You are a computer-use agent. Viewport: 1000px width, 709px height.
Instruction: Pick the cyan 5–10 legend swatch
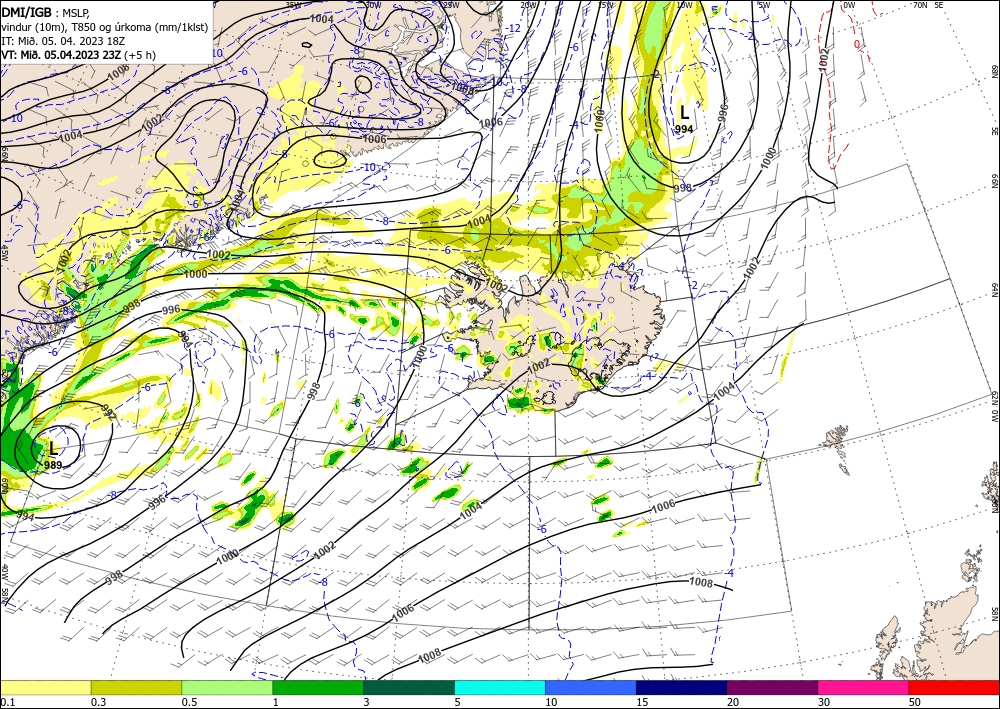point(500,687)
